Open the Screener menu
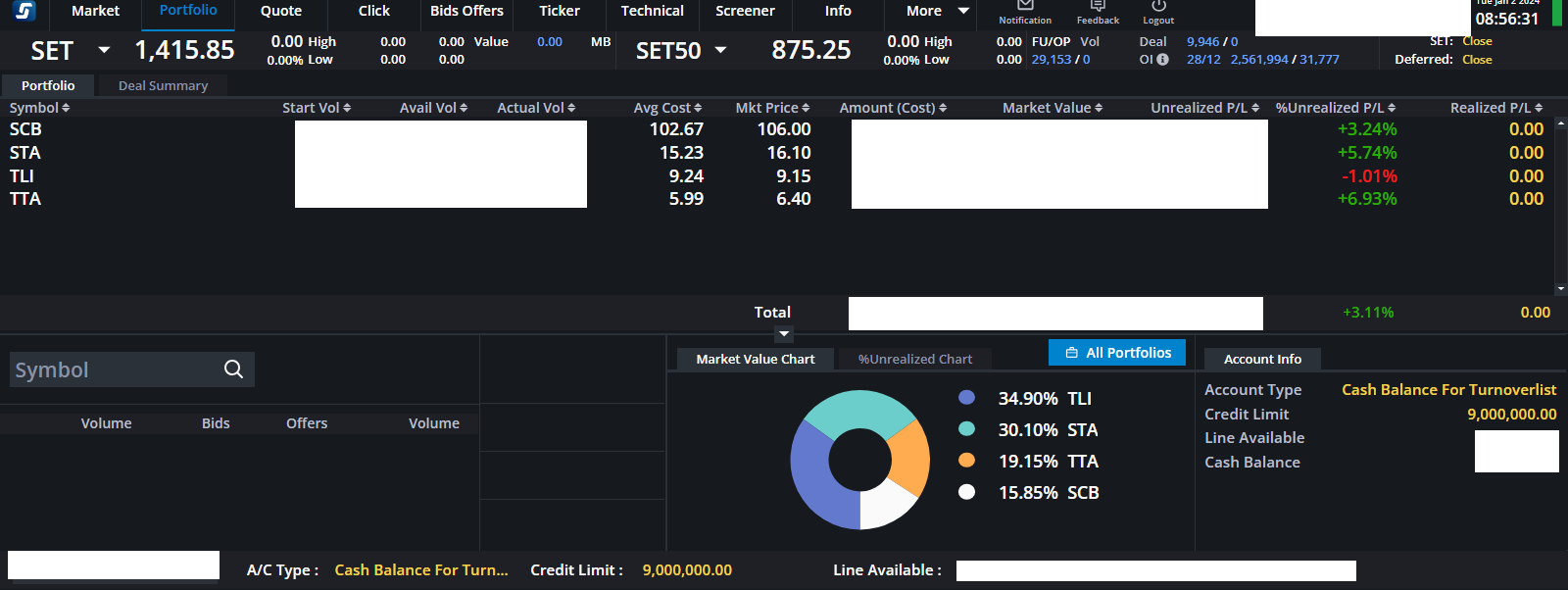Viewport: 1568px width, 590px height. point(745,11)
